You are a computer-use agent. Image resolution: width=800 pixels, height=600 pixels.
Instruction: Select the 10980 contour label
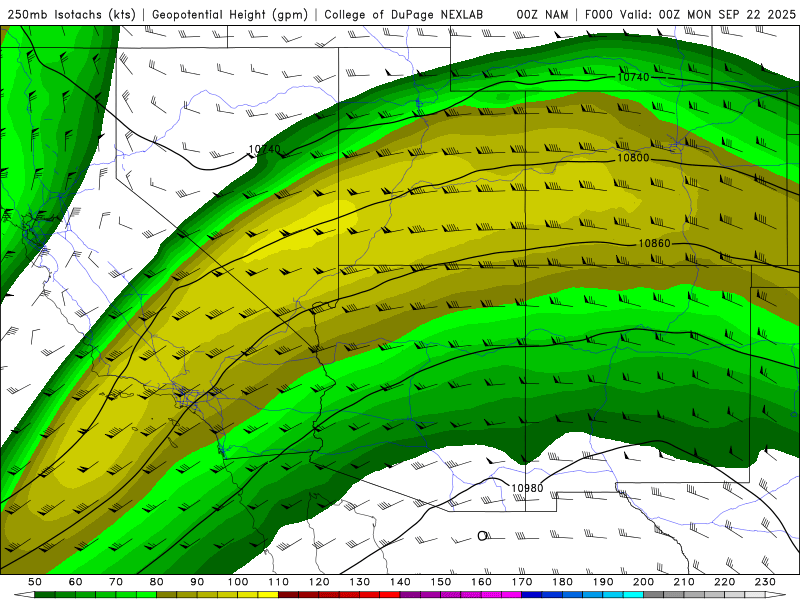click(x=527, y=488)
